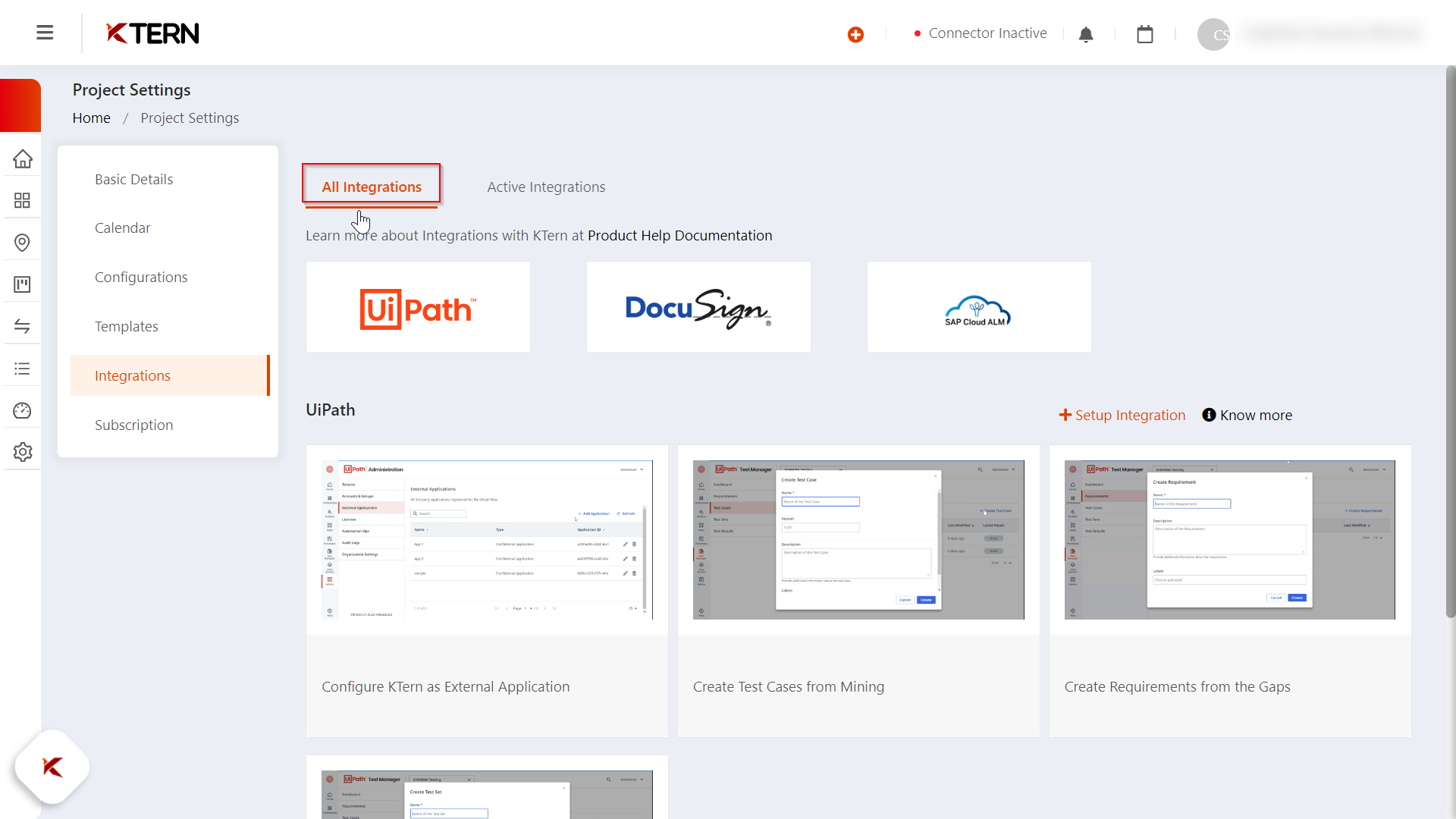Click the Project Settings page title

(x=131, y=89)
